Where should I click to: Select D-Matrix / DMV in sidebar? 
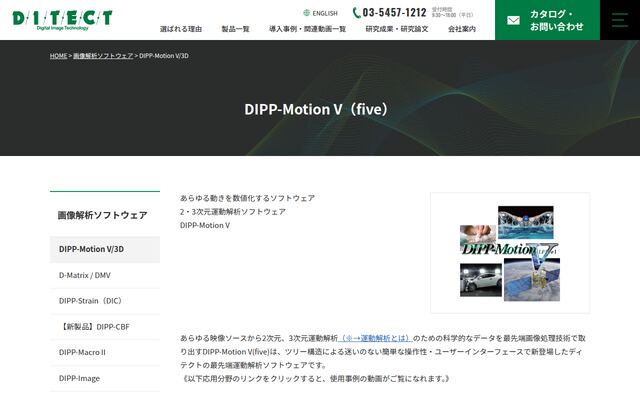coord(105,276)
